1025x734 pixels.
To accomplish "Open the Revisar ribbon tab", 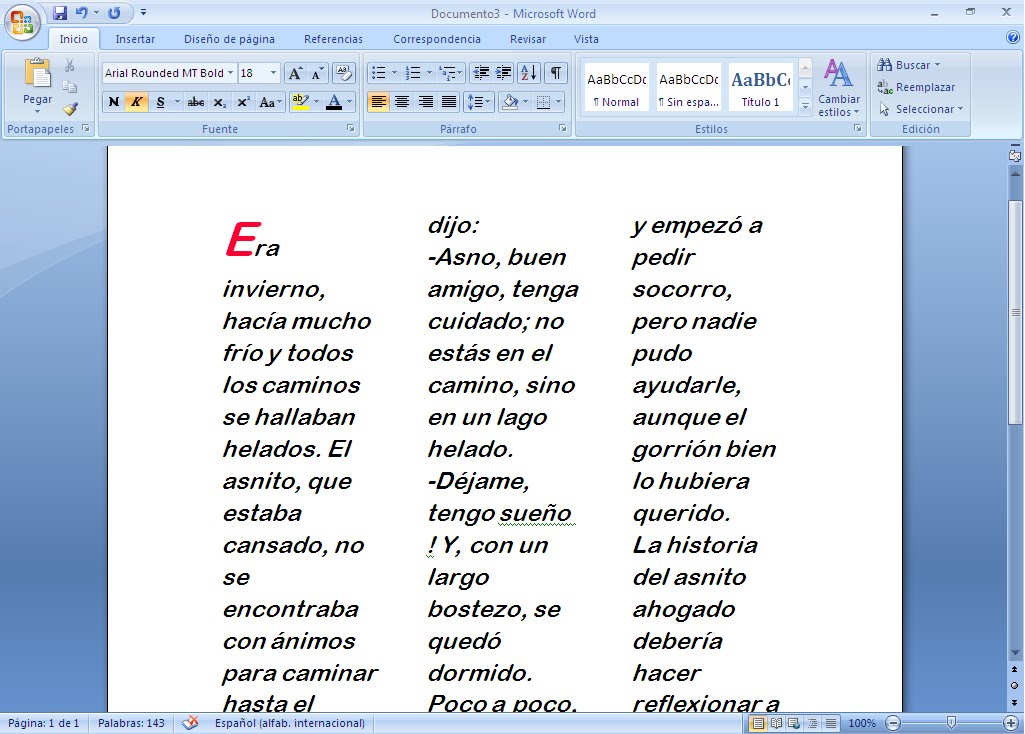I will click(x=527, y=39).
